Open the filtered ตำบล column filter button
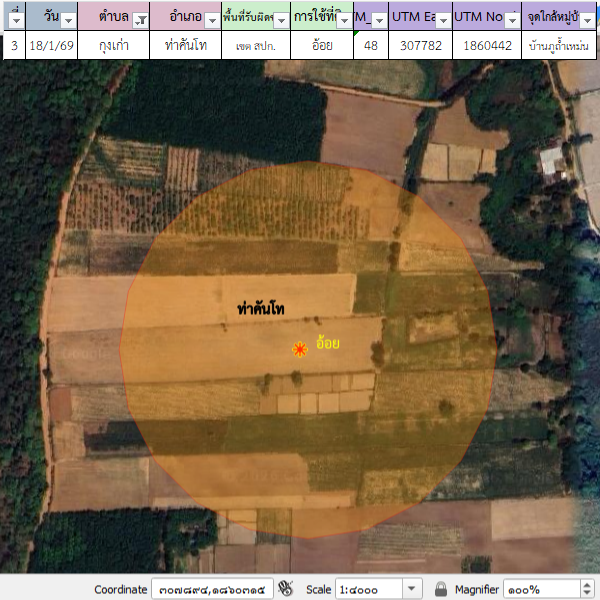Screen dimensions: 600x600 click(x=141, y=19)
